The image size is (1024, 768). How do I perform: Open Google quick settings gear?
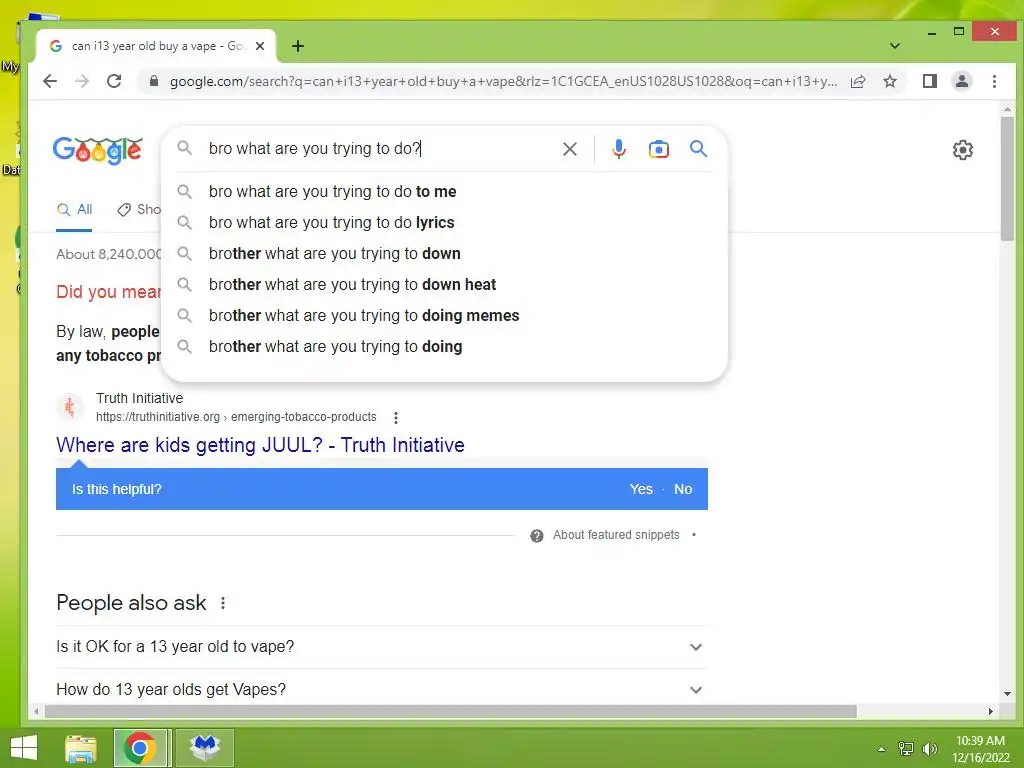(x=962, y=150)
